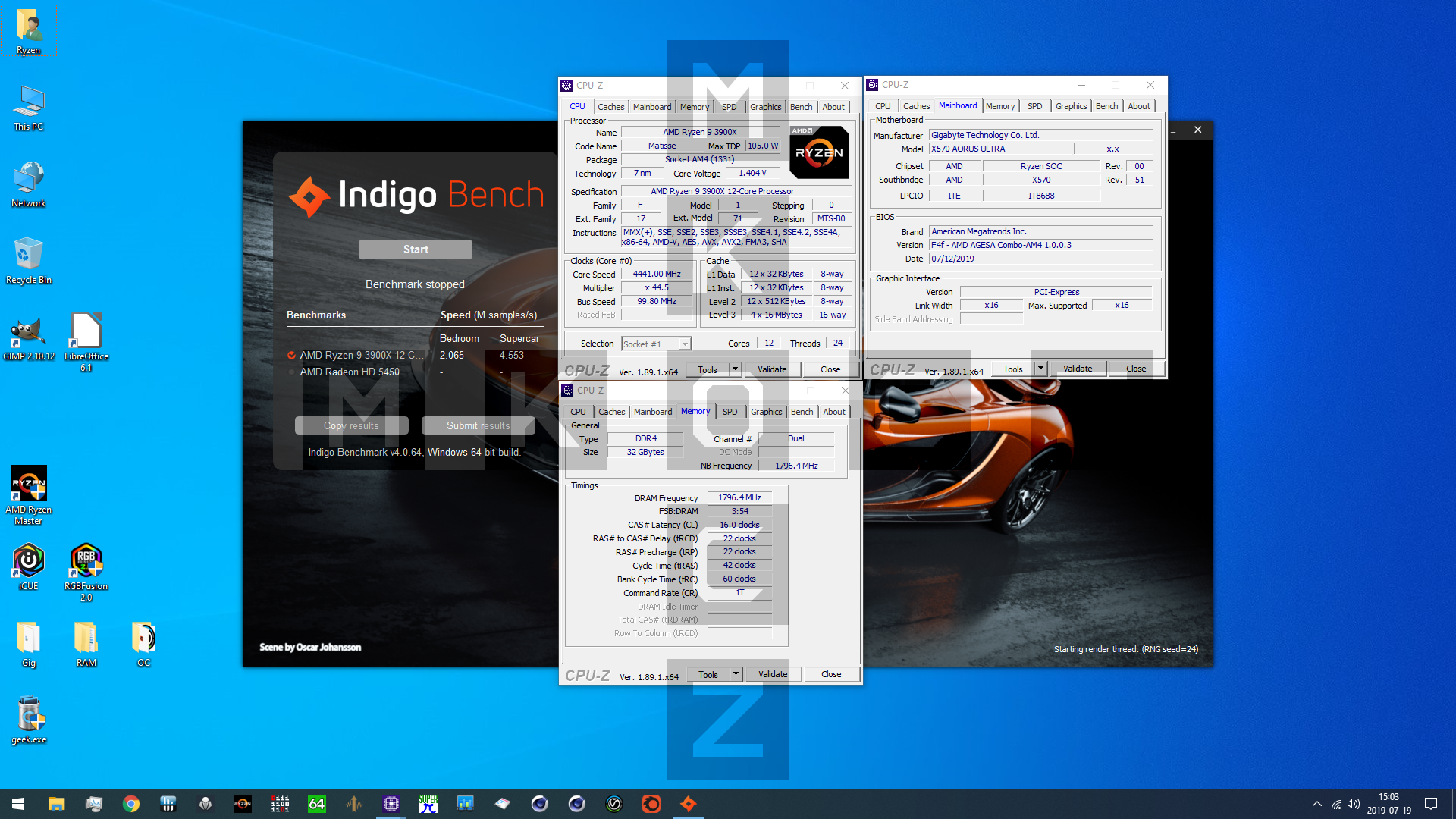Open the Gig folder on desktop

pos(29,645)
